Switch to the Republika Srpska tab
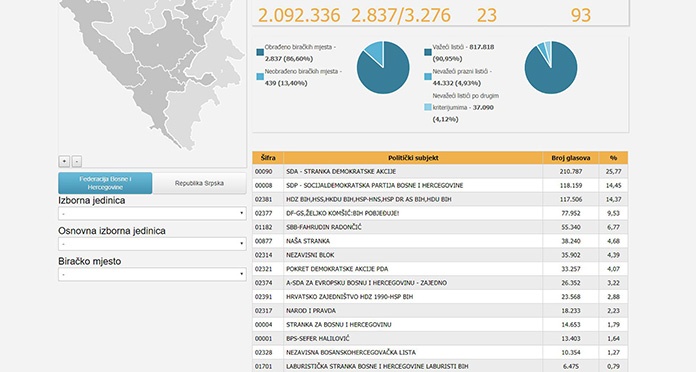Screen dimensions: 696x372 [x=199, y=183]
